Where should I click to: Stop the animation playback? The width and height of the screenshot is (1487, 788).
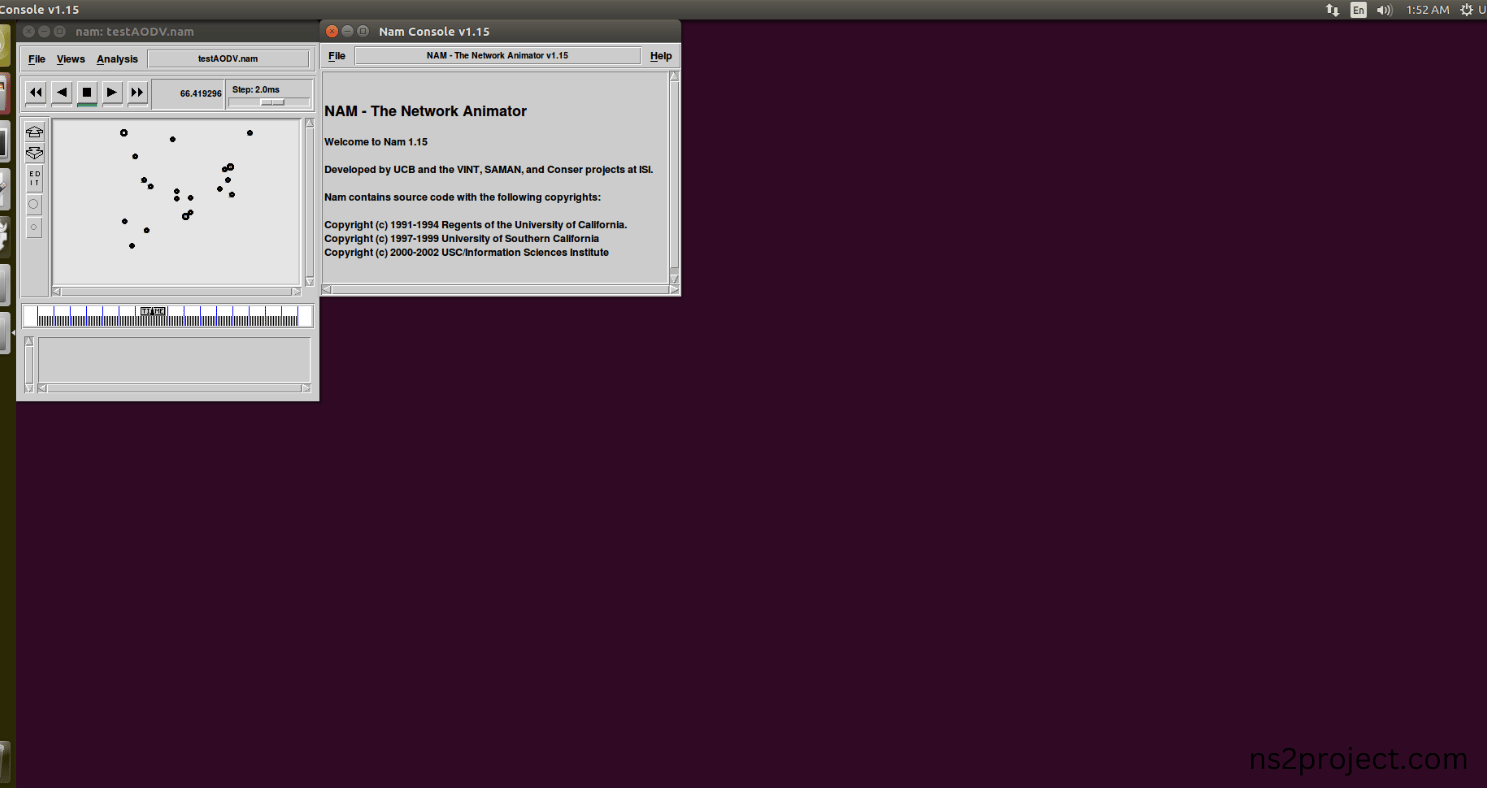click(87, 93)
